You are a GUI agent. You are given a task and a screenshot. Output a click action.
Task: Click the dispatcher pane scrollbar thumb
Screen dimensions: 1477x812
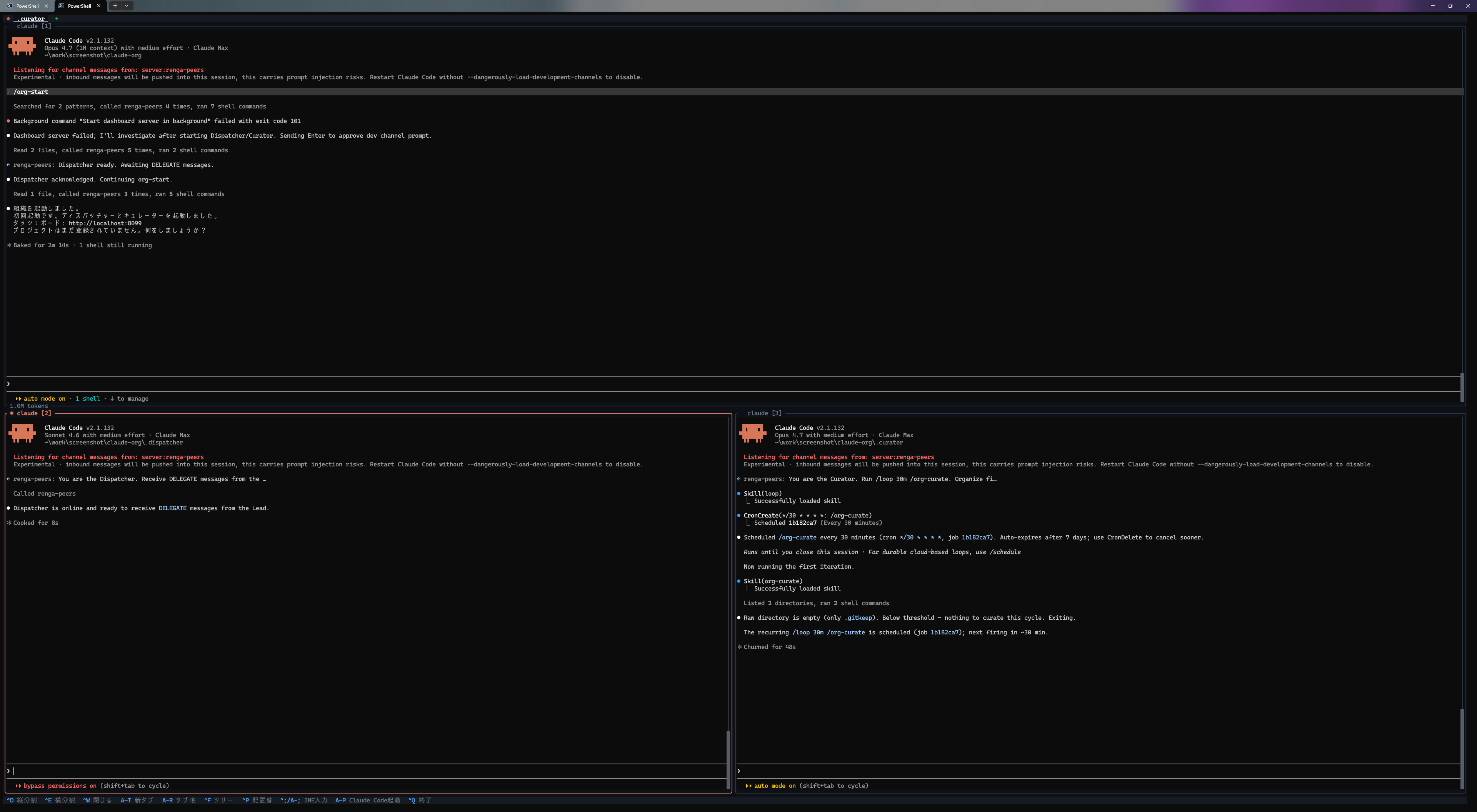click(x=728, y=760)
